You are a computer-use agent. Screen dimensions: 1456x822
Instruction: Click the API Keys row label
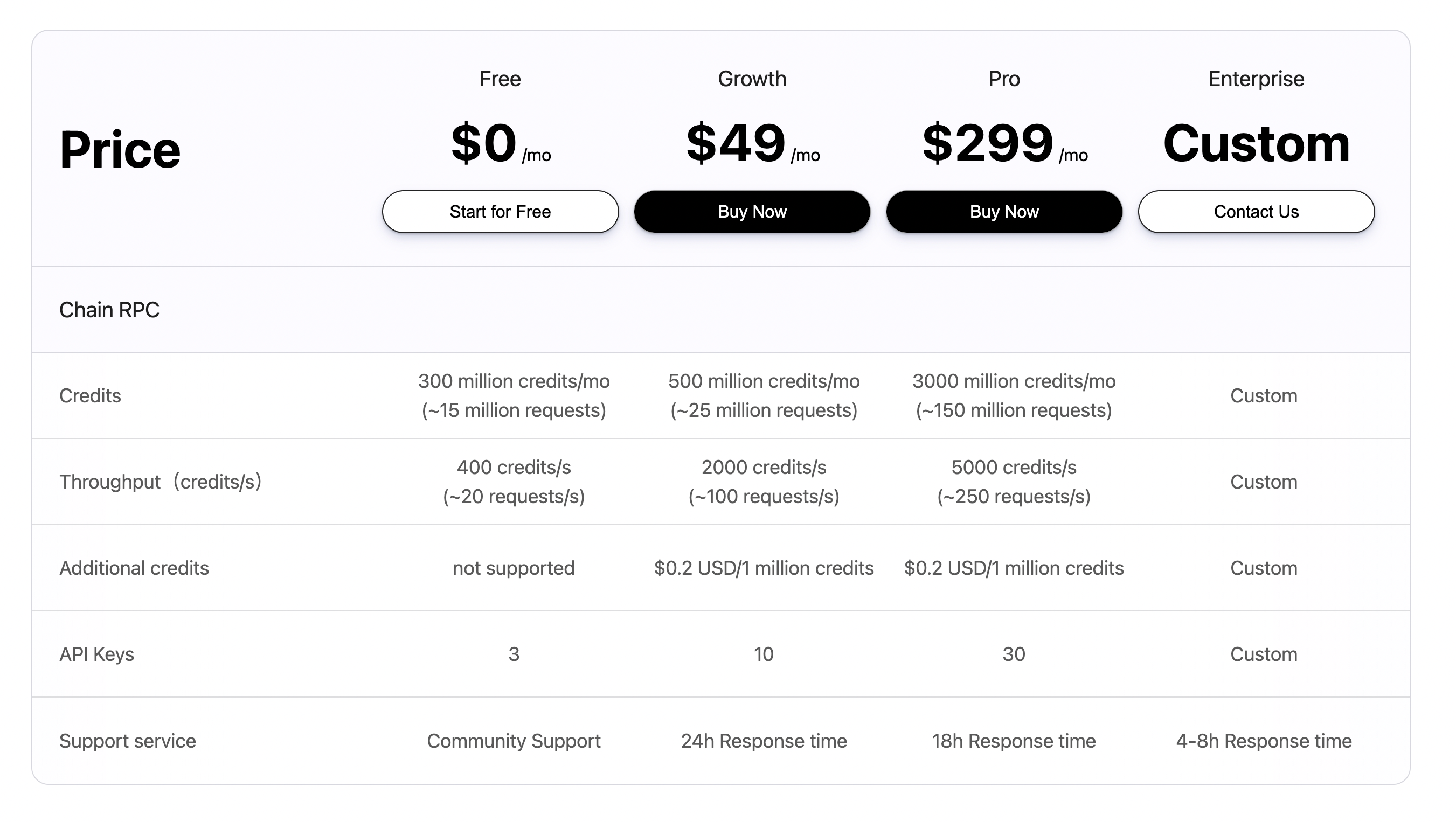tap(96, 654)
